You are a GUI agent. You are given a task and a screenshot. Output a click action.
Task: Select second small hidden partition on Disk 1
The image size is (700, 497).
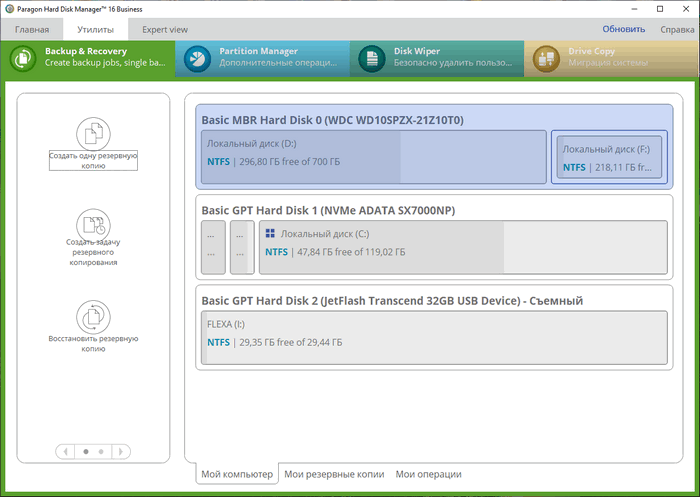(242, 247)
